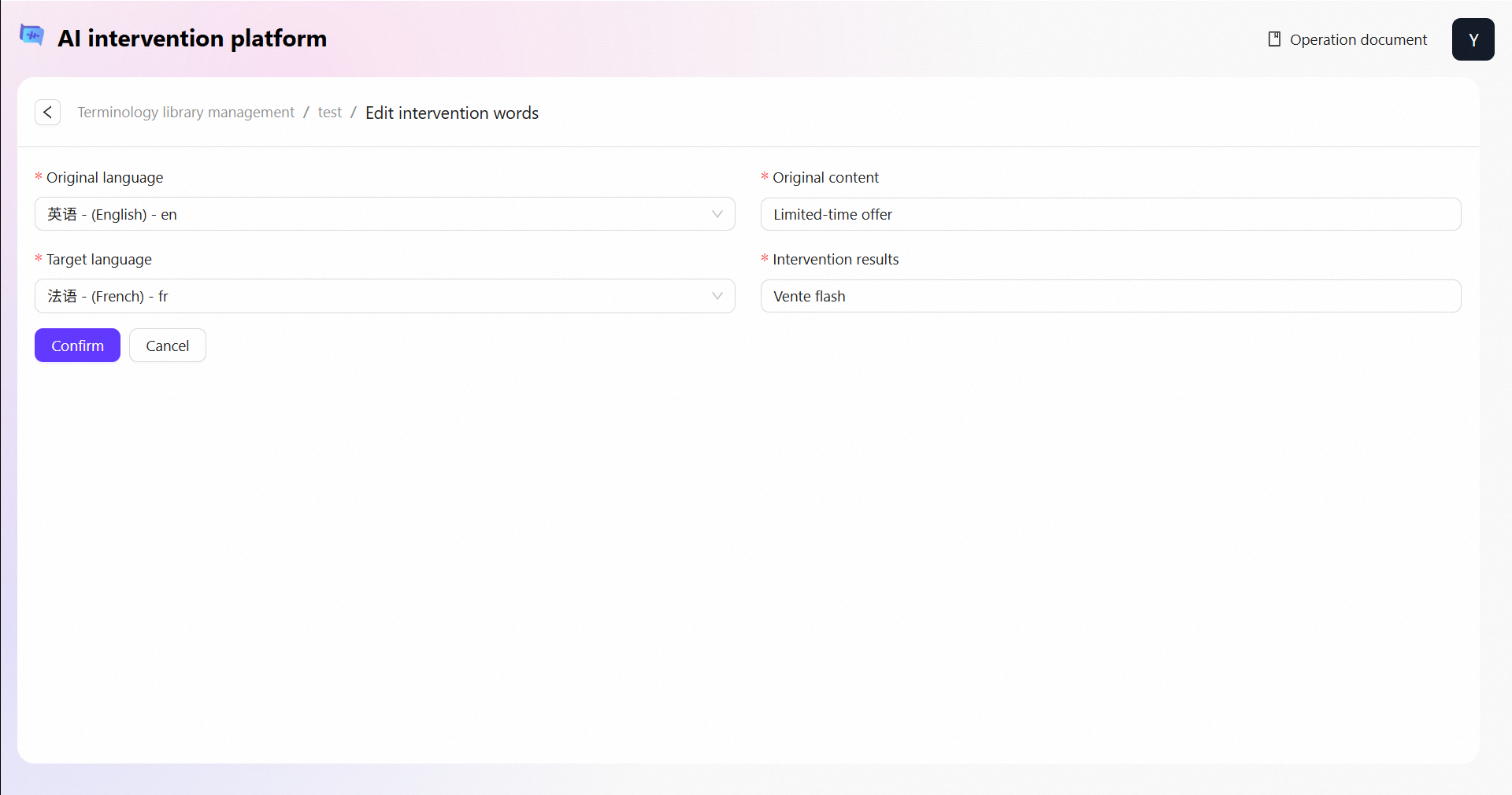Click the Edit intervention words breadcrumb
The width and height of the screenshot is (1512, 795).
(x=451, y=113)
